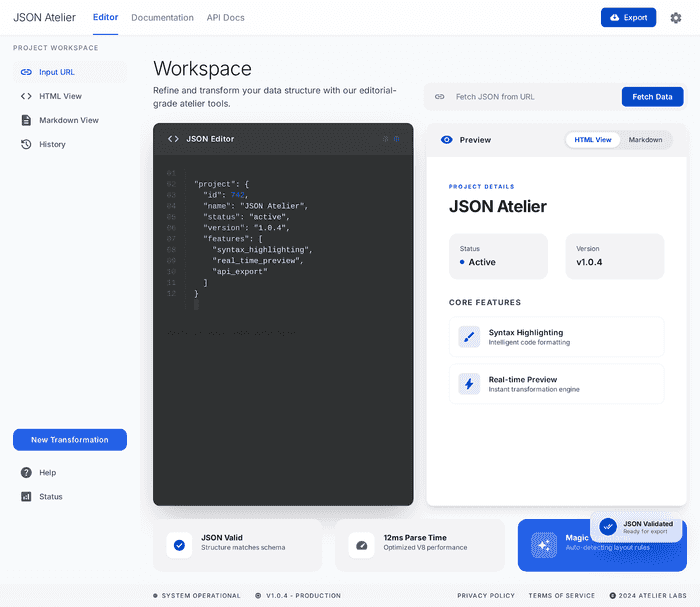Screen dimensions: 700x607
Task: Click the Magic sparkle icon
Action: tap(544, 545)
